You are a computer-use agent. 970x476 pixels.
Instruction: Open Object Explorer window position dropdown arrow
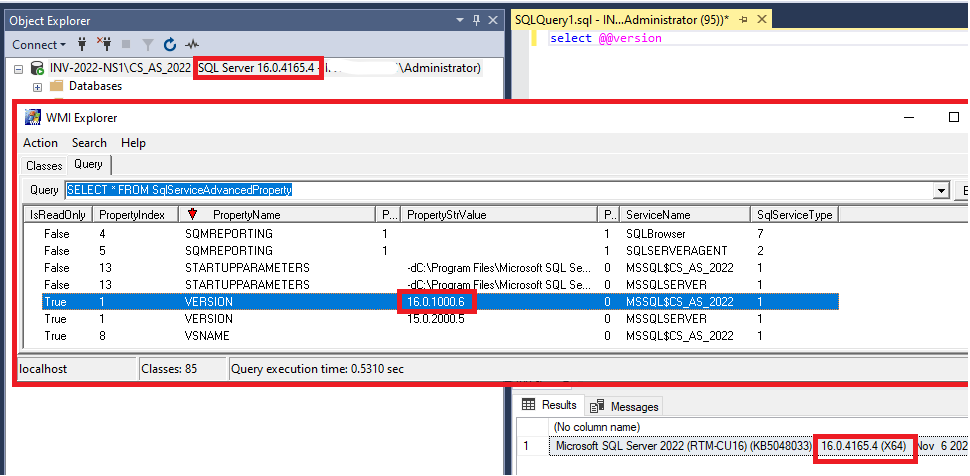pos(460,20)
